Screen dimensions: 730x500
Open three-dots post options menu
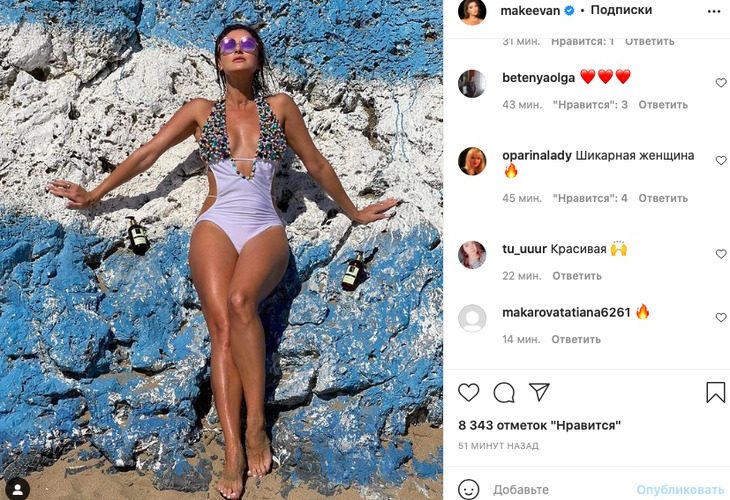[714, 12]
